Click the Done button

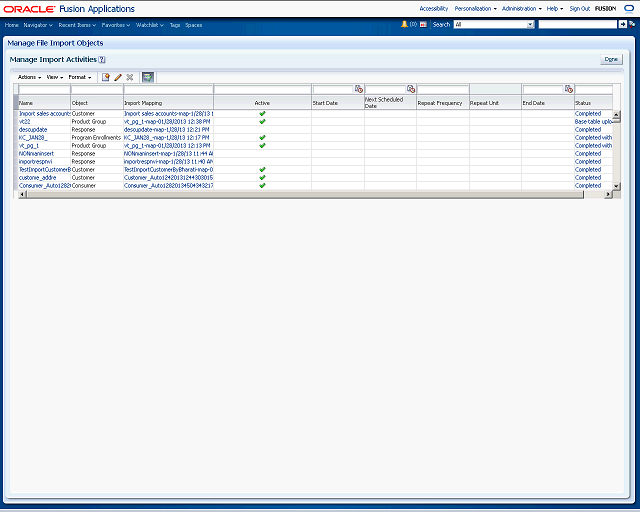[611, 60]
